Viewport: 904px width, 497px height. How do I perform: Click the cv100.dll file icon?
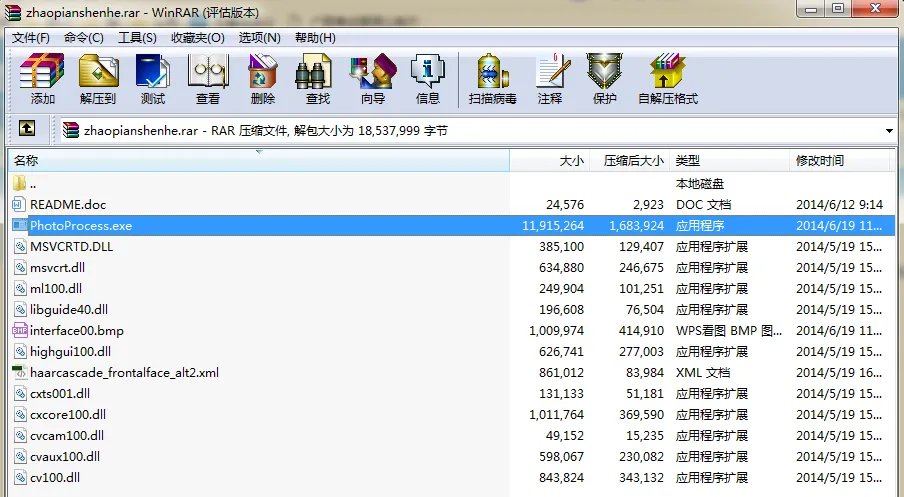[x=20, y=477]
